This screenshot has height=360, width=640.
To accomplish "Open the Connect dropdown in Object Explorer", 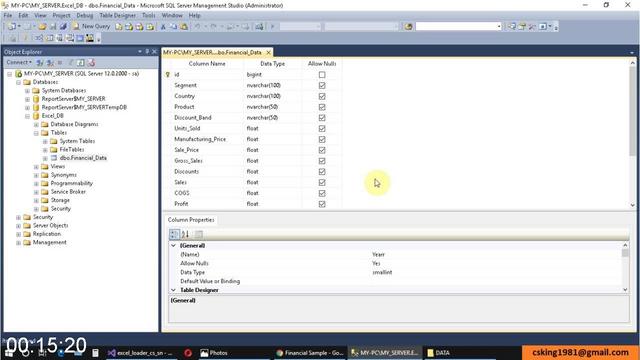I will [x=19, y=62].
